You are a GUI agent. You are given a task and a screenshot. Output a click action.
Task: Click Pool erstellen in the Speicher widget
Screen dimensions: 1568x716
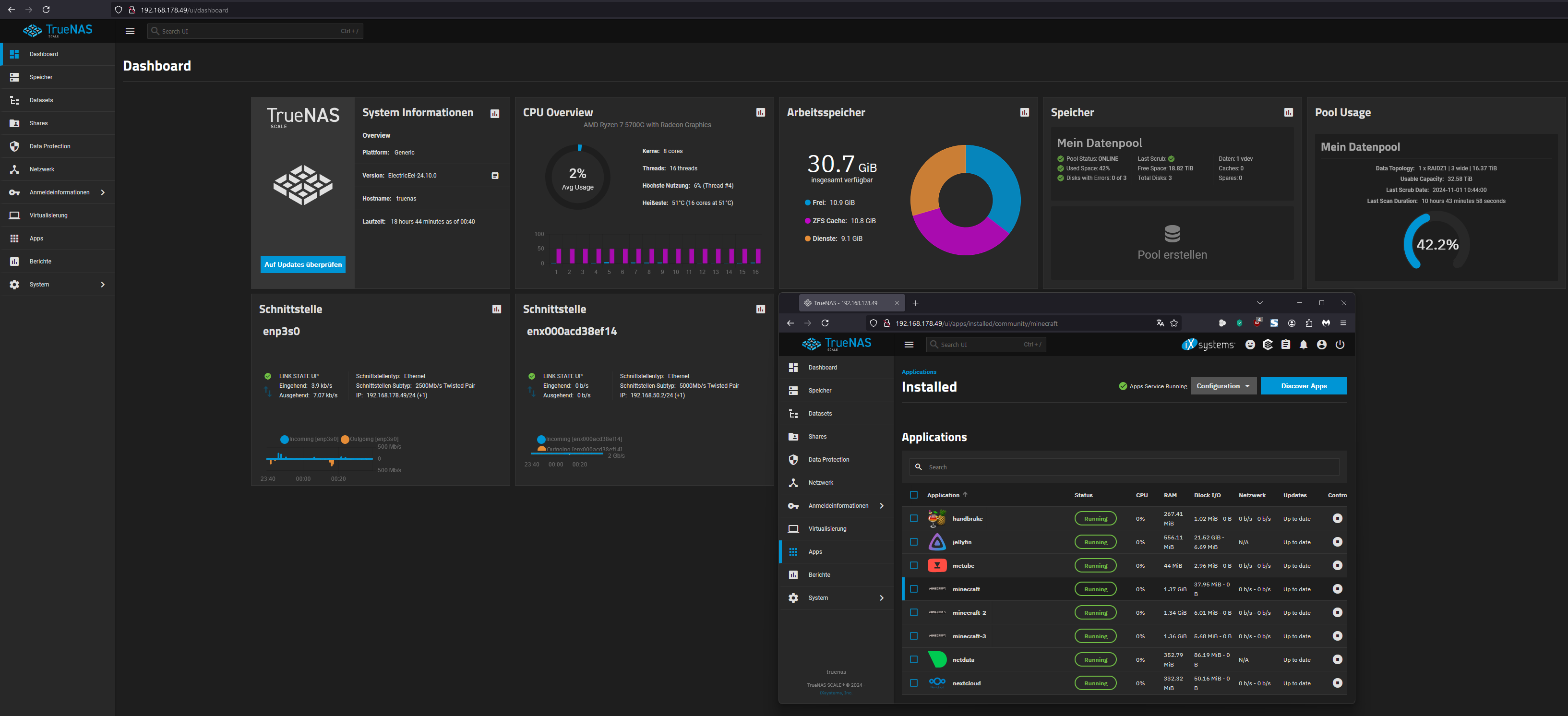(1173, 243)
